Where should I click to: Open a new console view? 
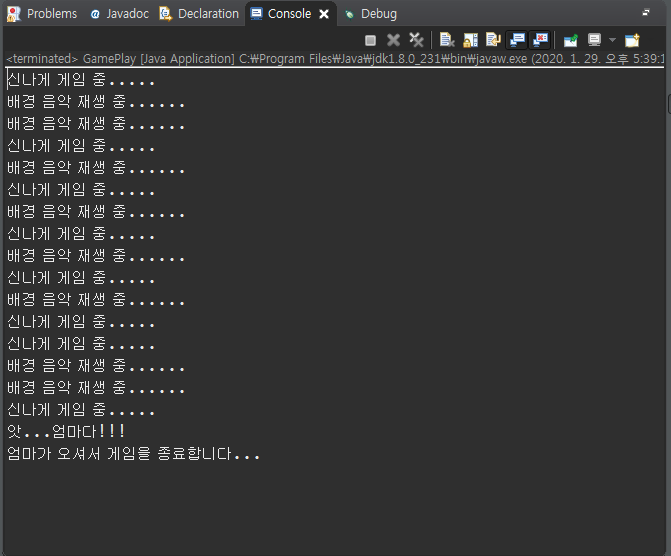[632, 40]
